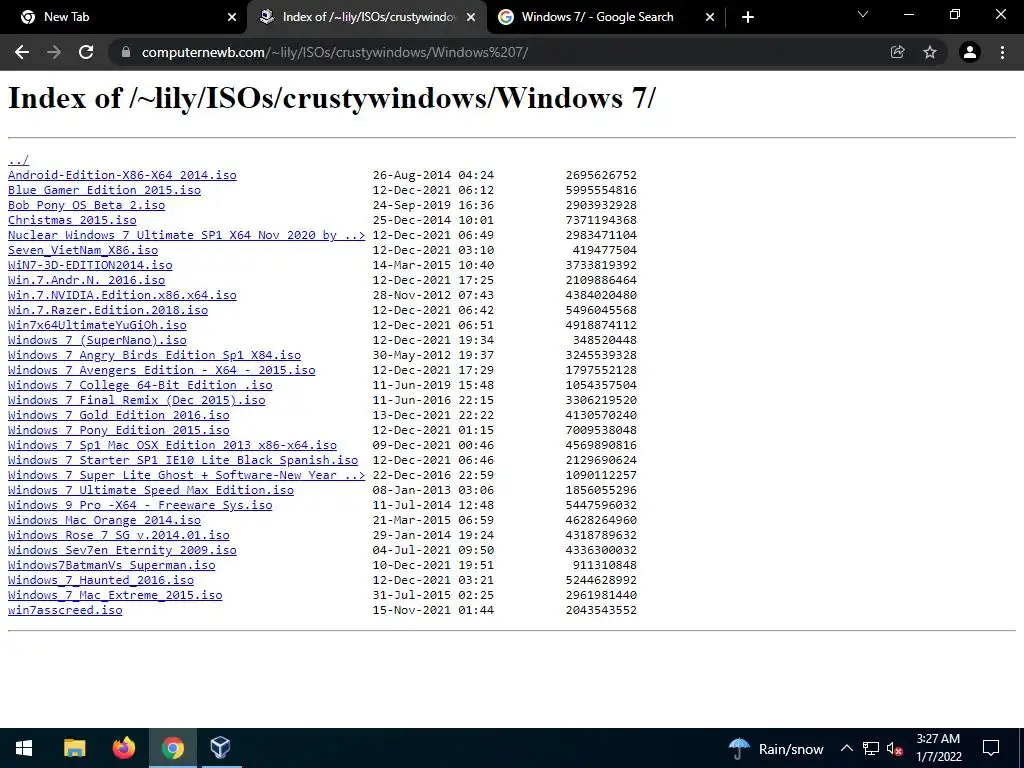Viewport: 1024px width, 768px height.
Task: Open Win.7.Andr.N._2016.iso link
Action: pos(86,280)
